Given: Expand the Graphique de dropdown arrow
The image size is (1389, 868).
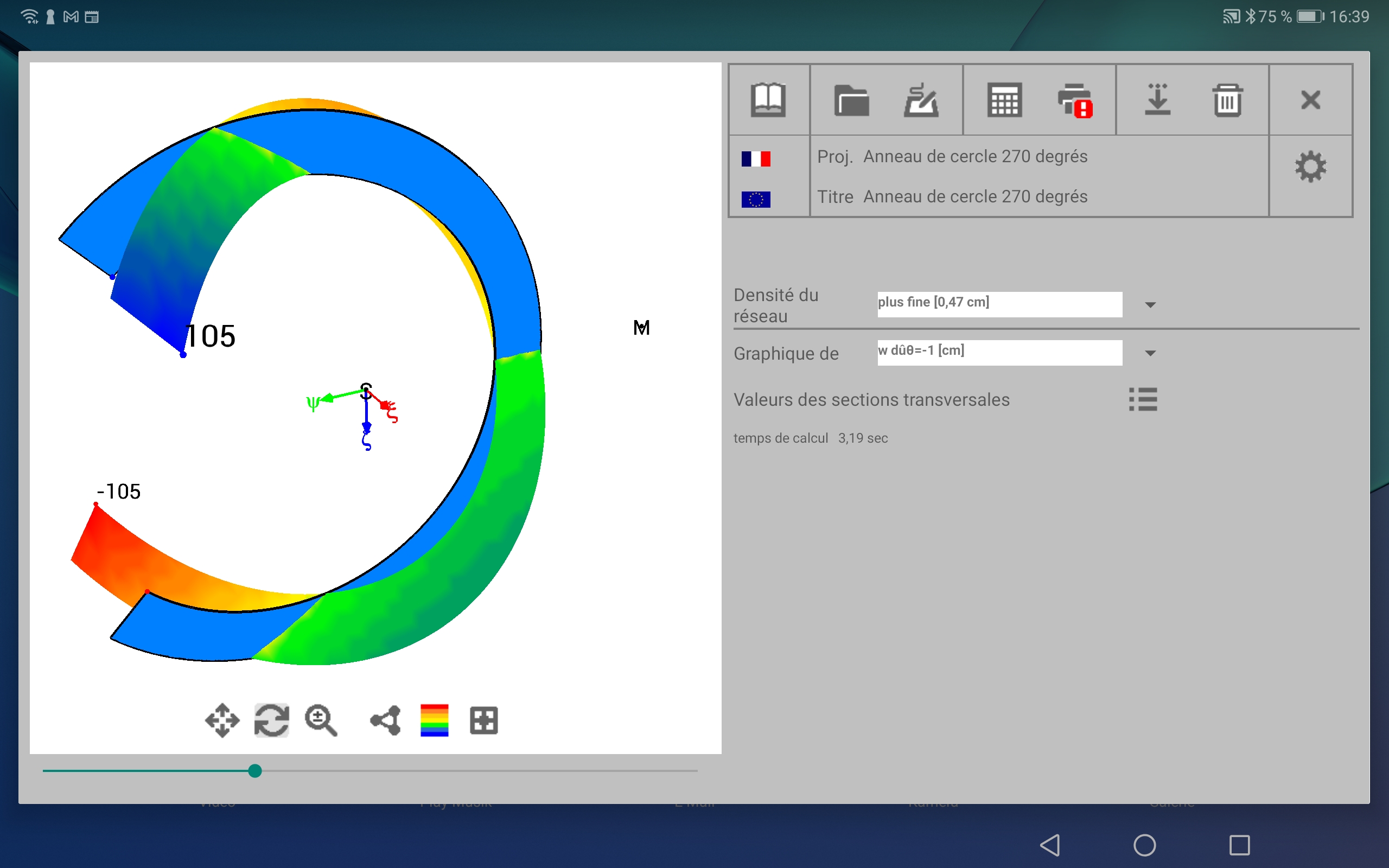Looking at the screenshot, I should [x=1150, y=353].
